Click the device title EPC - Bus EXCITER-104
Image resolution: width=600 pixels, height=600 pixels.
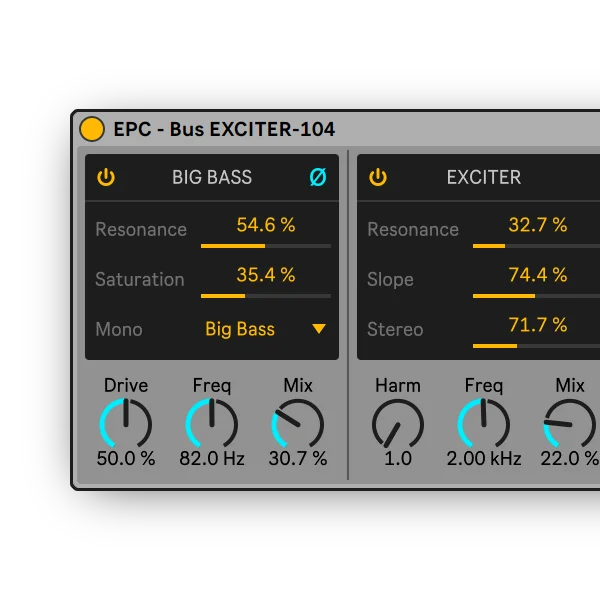pyautogui.click(x=224, y=129)
